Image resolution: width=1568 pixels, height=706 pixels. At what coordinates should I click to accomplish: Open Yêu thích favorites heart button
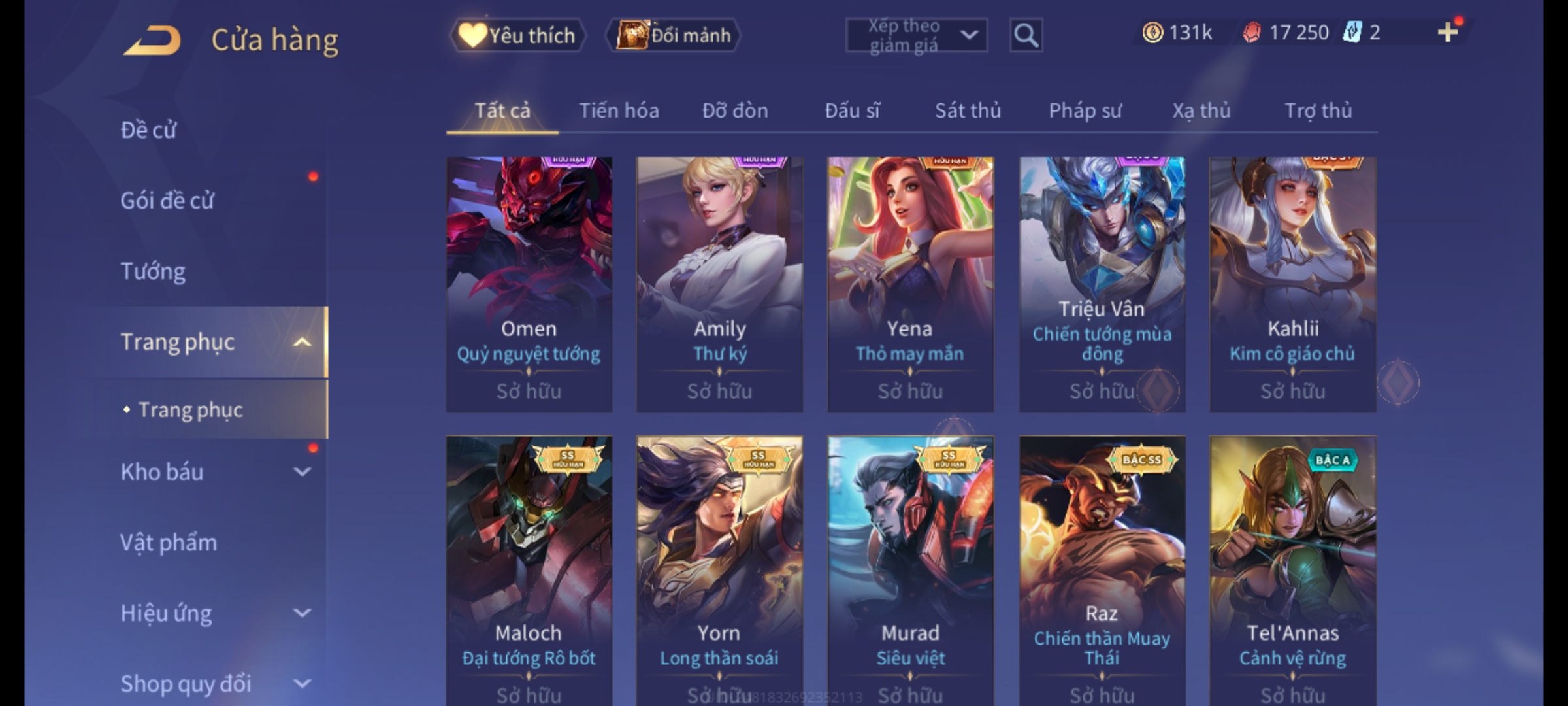pos(517,35)
